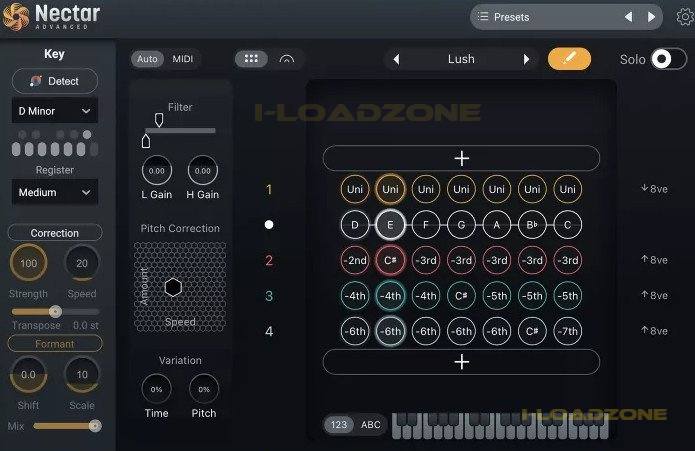This screenshot has width=695, height=451.
Task: Click the Shift formant knob
Action: point(28,375)
